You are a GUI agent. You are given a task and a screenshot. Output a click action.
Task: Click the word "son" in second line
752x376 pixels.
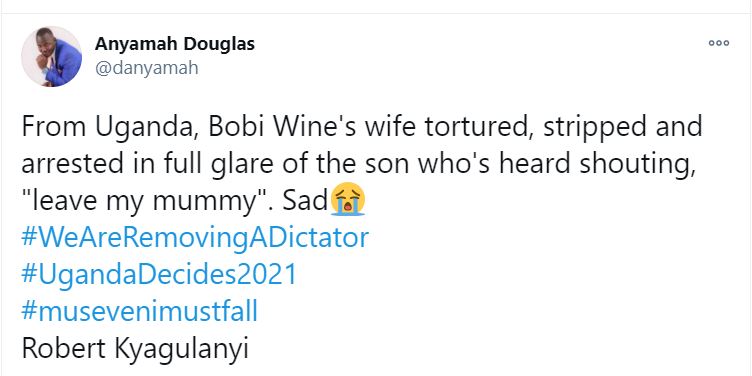pyautogui.click(x=388, y=165)
